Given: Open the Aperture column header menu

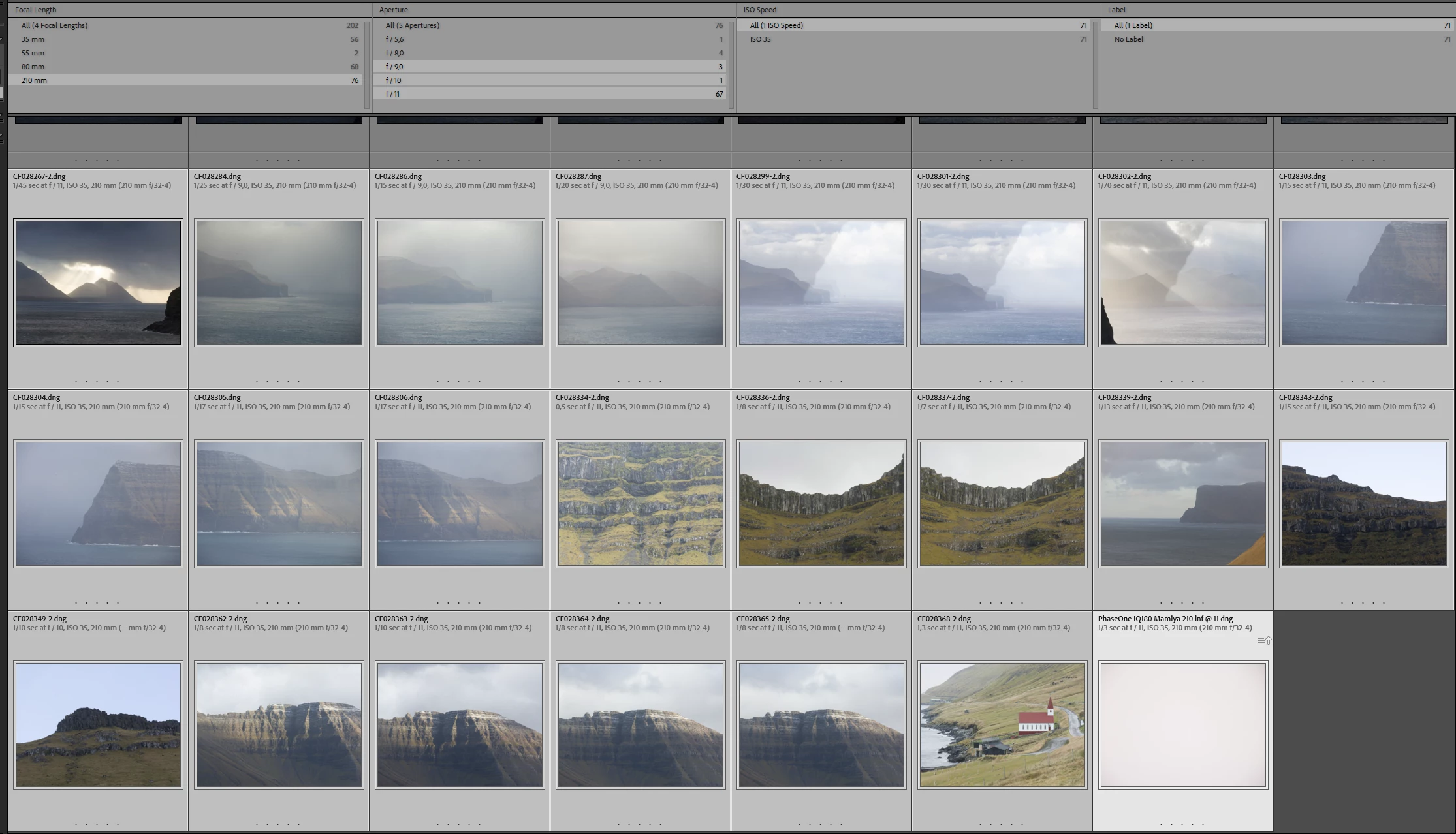Looking at the screenshot, I should click(x=394, y=10).
